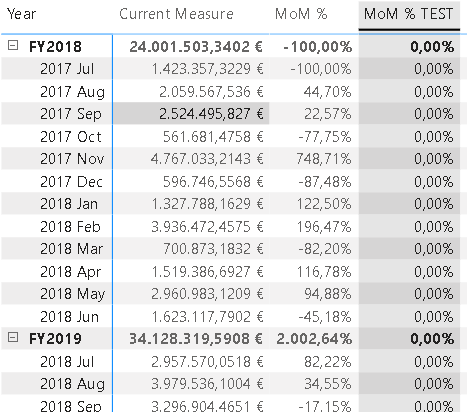Select the 2018 Jun row label
467x412 pixels.
(70, 317)
